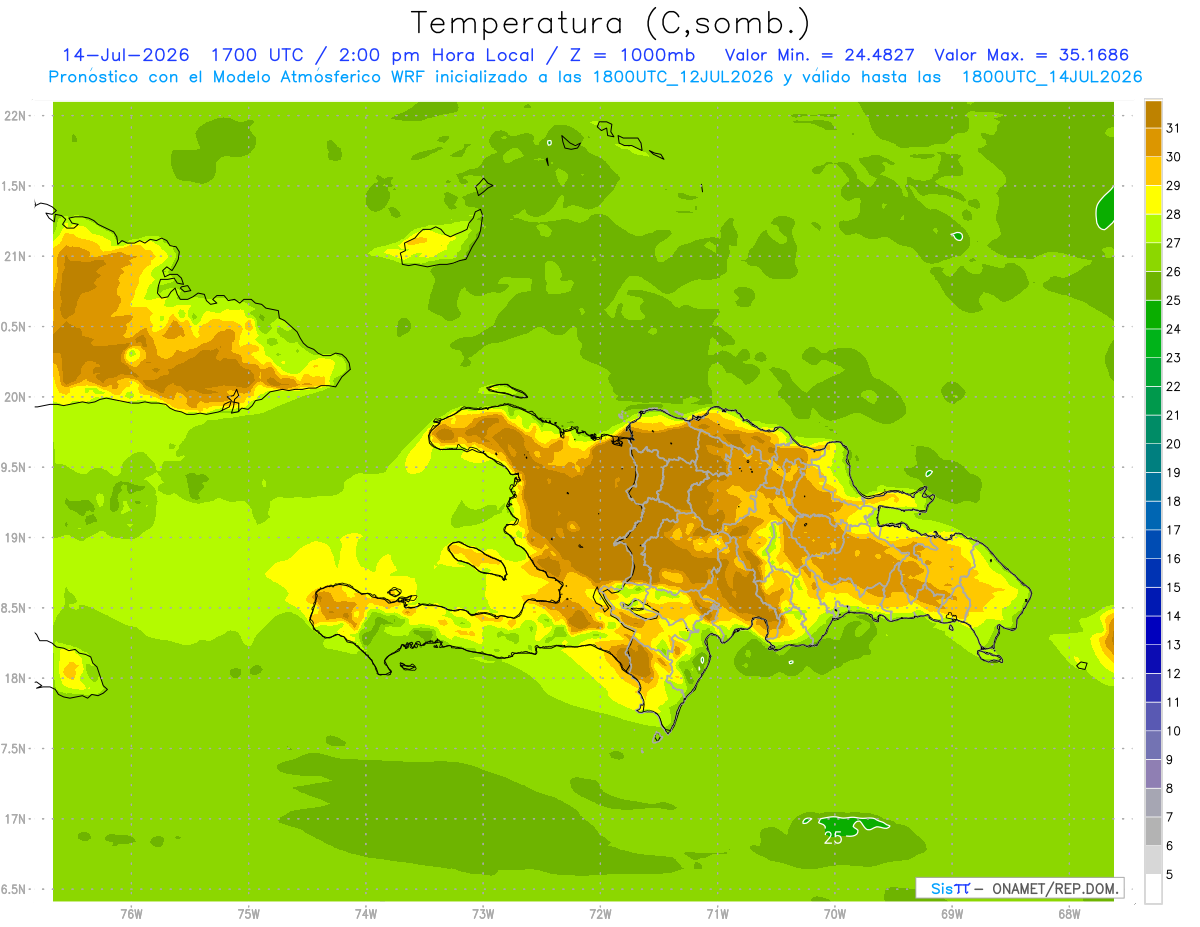Image resolution: width=1200 pixels, height=927 pixels.
Task: Click colorbar label 20
Action: pyautogui.click(x=1174, y=443)
